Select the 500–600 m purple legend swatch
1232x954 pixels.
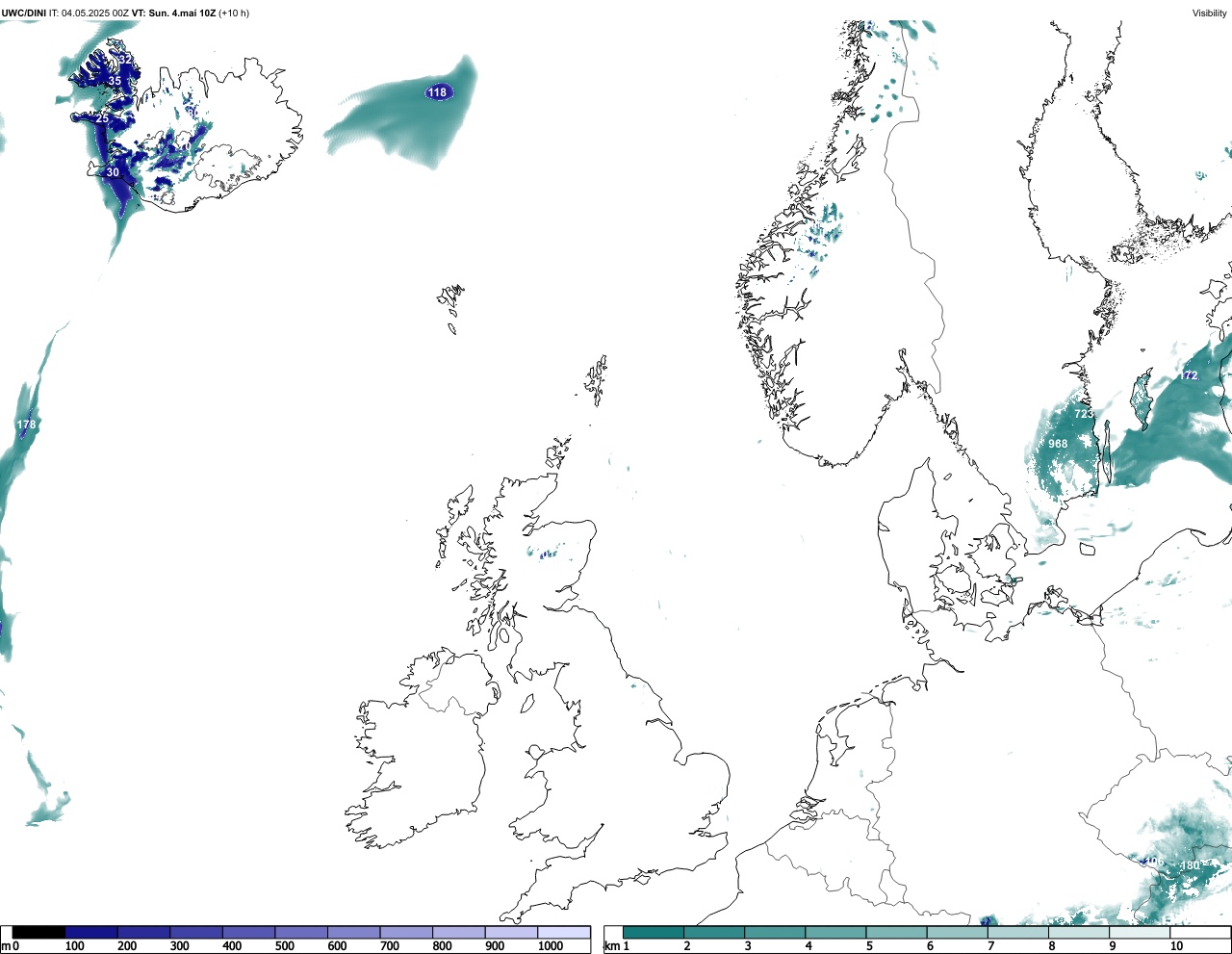[301, 932]
